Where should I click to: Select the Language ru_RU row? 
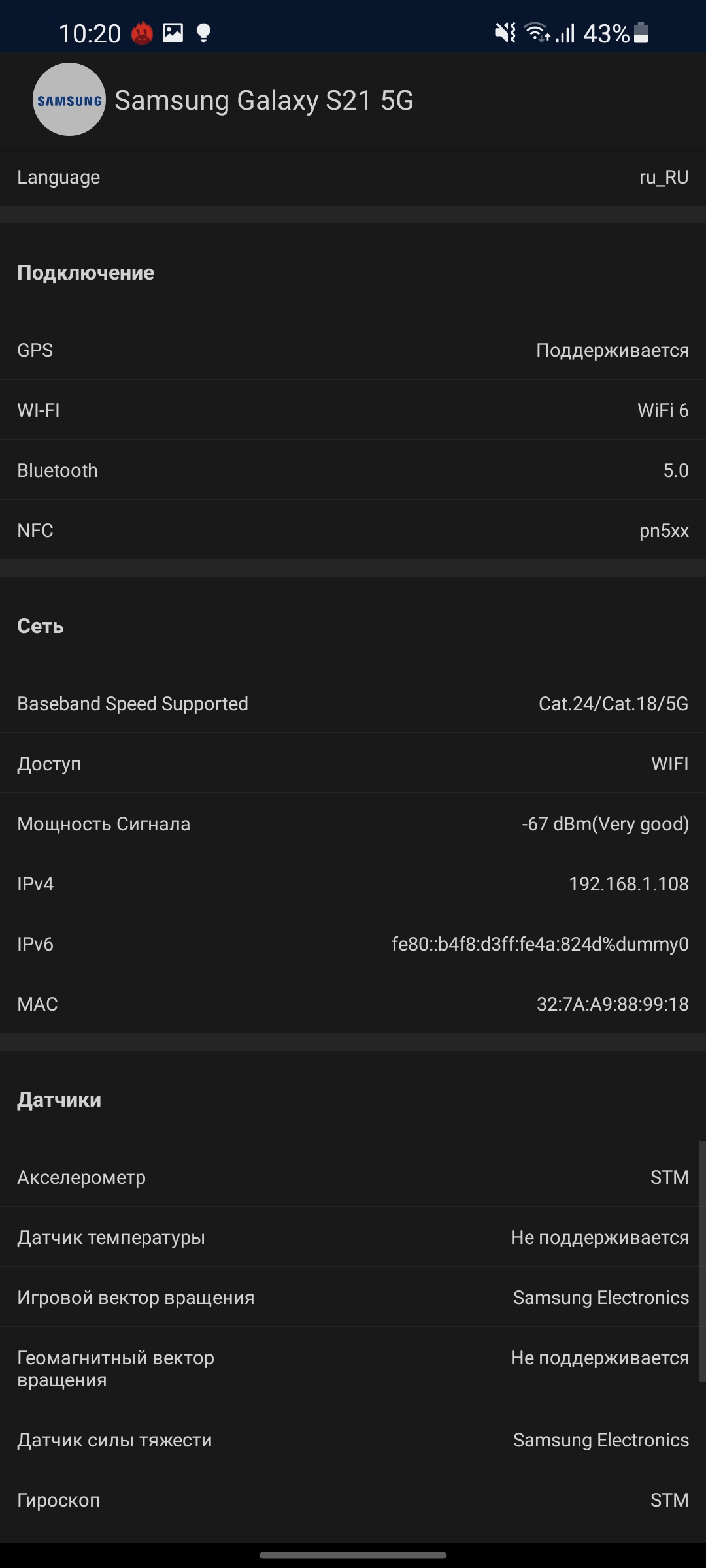353,177
